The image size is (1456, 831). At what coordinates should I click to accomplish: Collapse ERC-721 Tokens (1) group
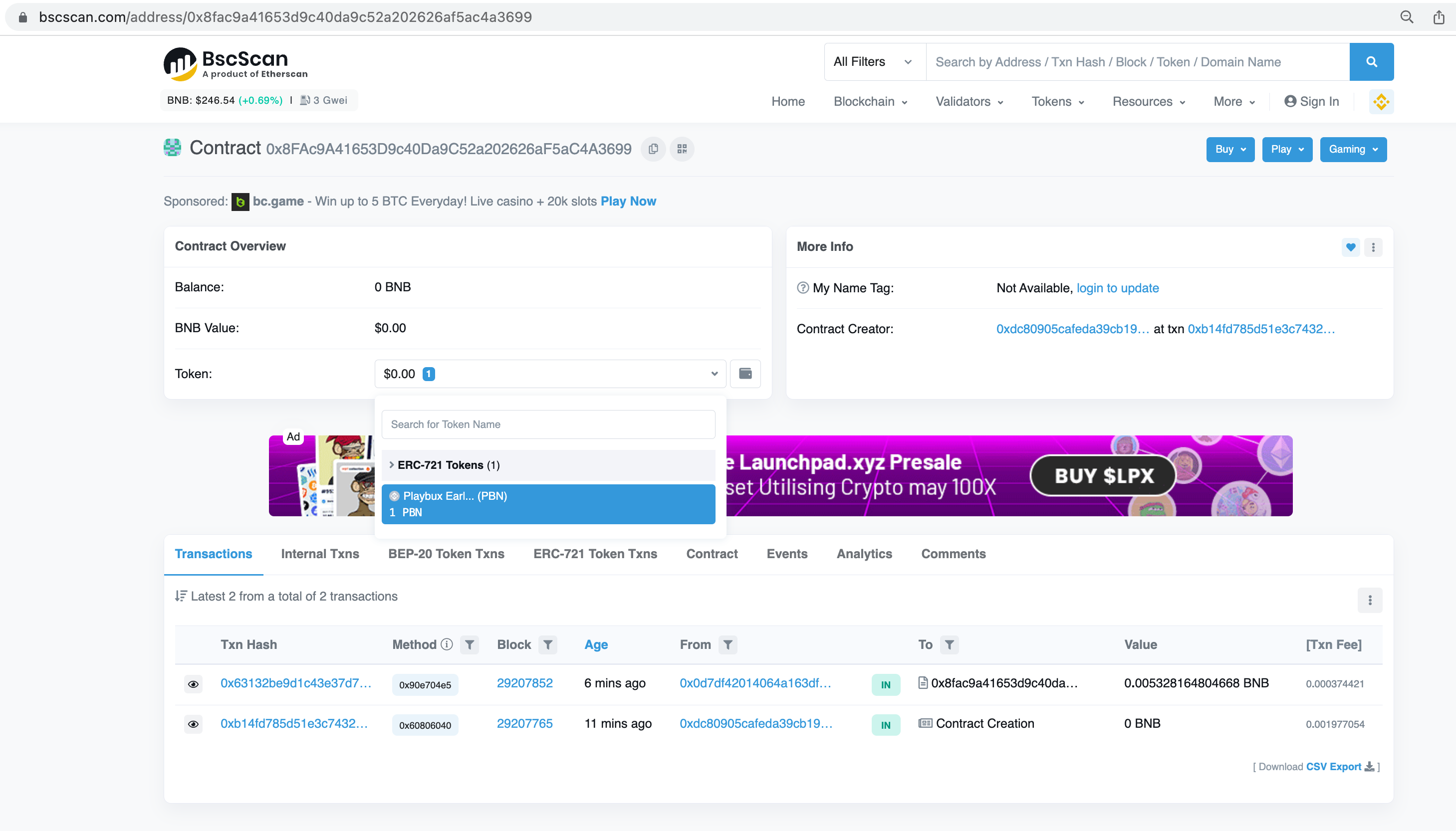[548, 465]
